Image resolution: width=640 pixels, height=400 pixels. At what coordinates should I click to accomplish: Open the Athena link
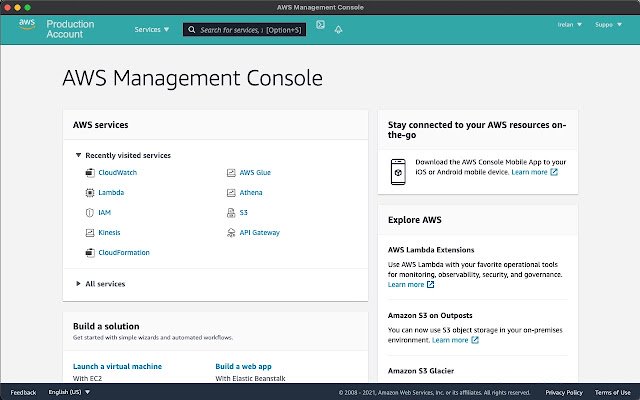(251, 193)
